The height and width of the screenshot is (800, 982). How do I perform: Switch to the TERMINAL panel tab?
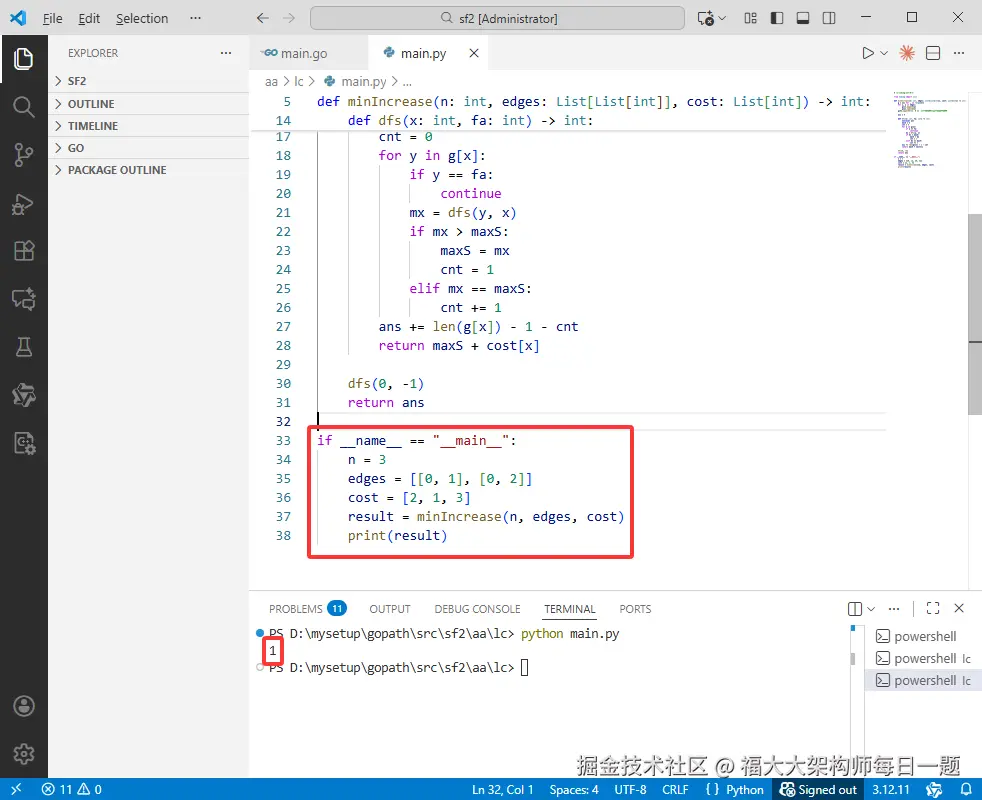coord(569,609)
